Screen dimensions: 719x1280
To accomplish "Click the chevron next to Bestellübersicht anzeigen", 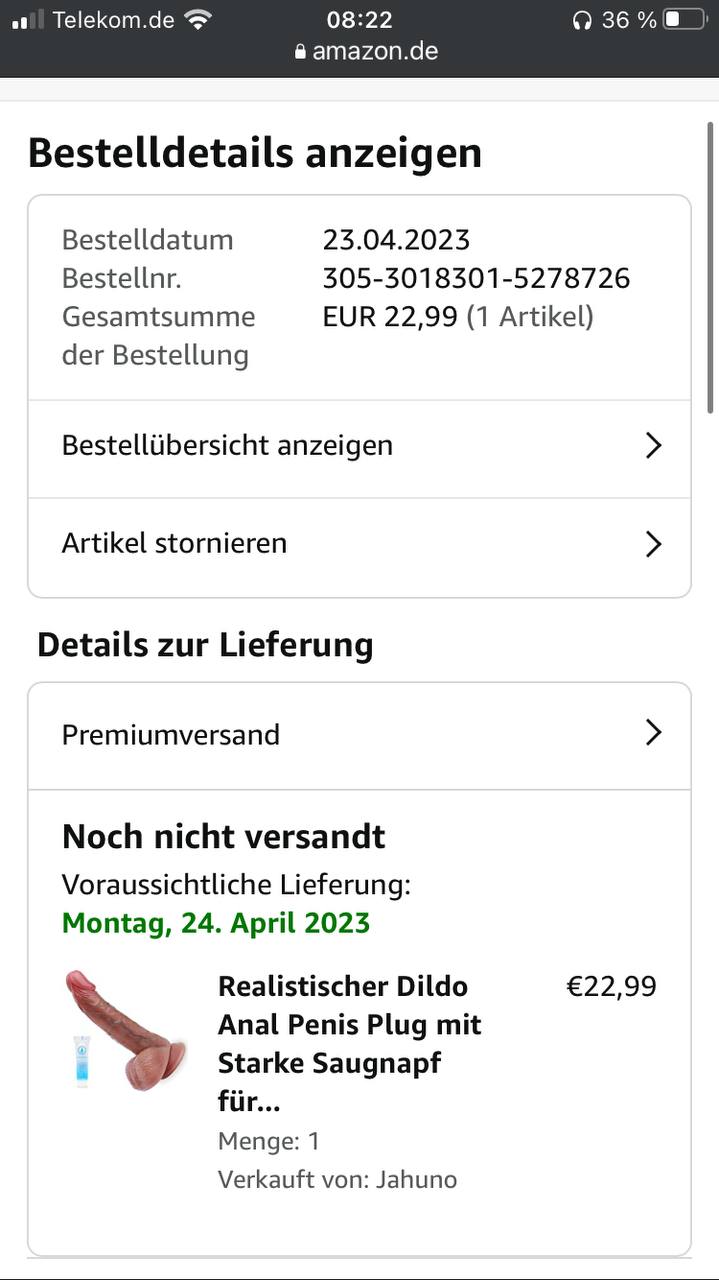I will click(x=653, y=446).
